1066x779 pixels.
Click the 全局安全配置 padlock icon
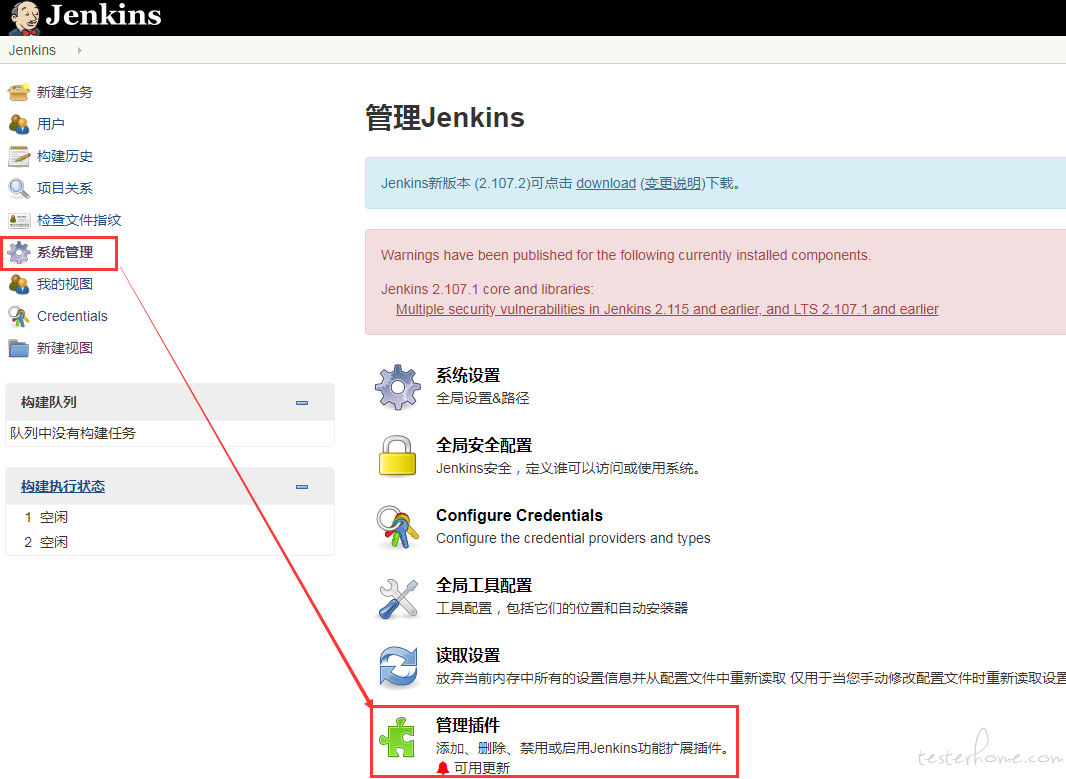coord(398,456)
